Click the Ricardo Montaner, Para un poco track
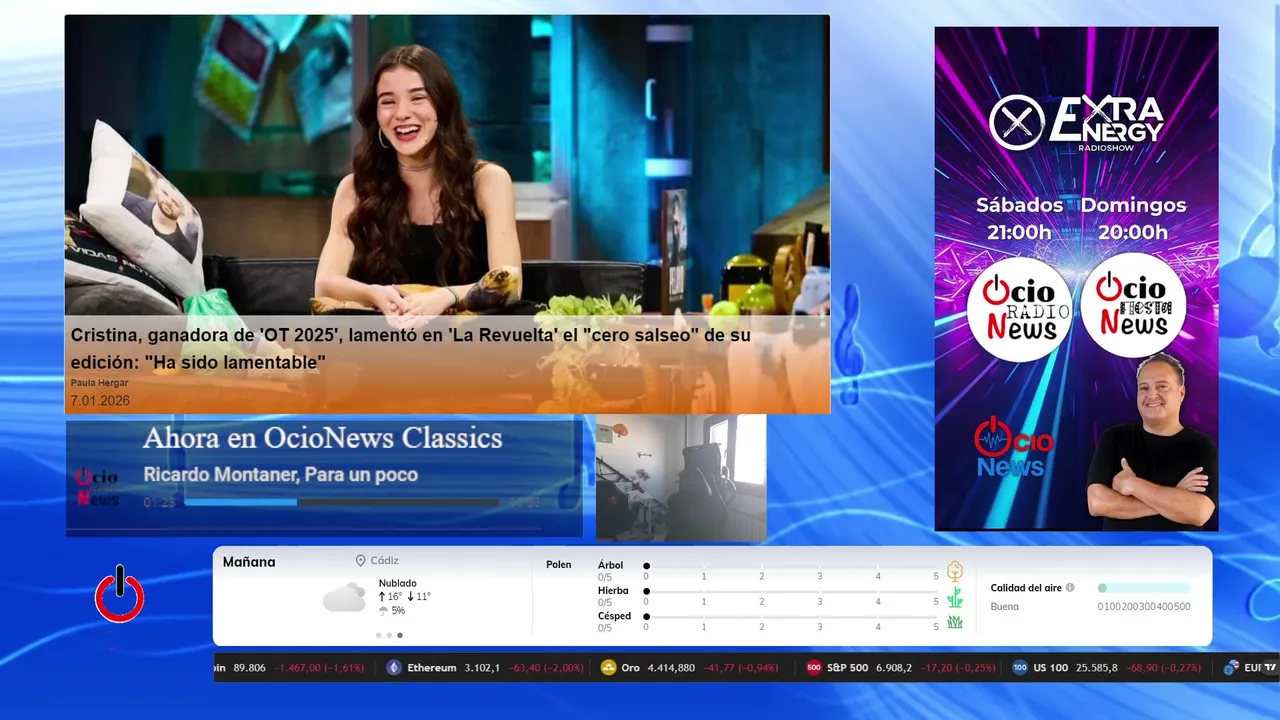The width and height of the screenshot is (1280, 720). coord(280,475)
